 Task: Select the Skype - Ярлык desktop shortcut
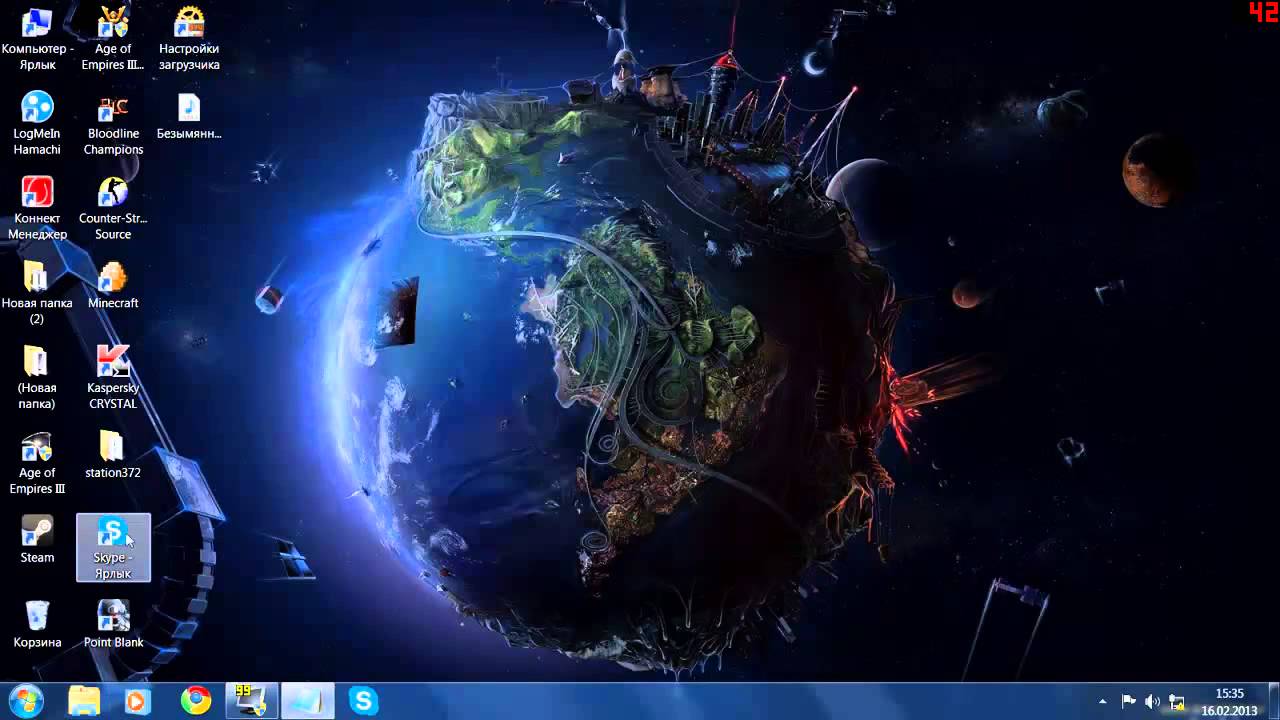point(113,548)
